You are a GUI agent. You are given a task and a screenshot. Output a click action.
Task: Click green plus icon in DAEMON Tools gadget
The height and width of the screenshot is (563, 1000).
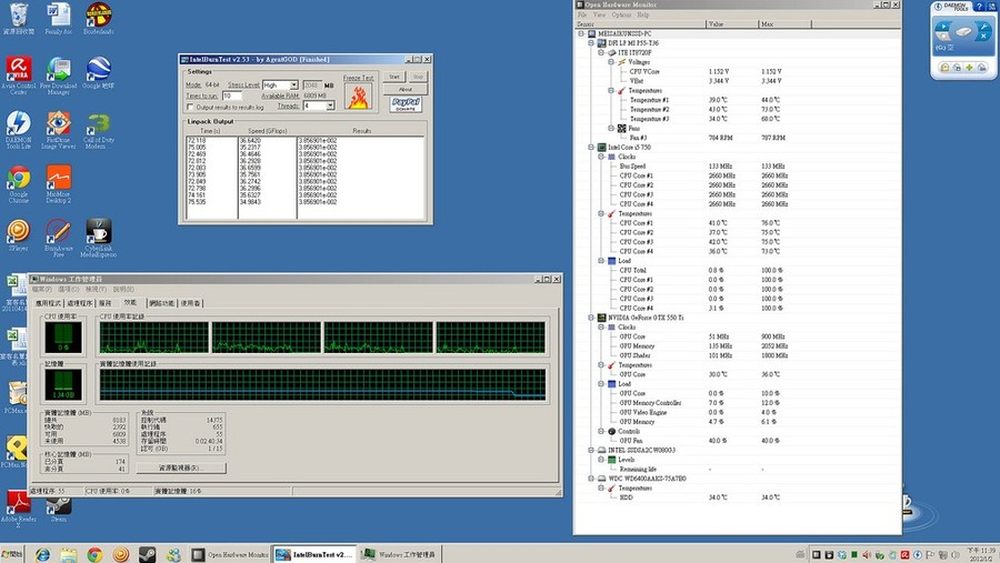pos(969,68)
